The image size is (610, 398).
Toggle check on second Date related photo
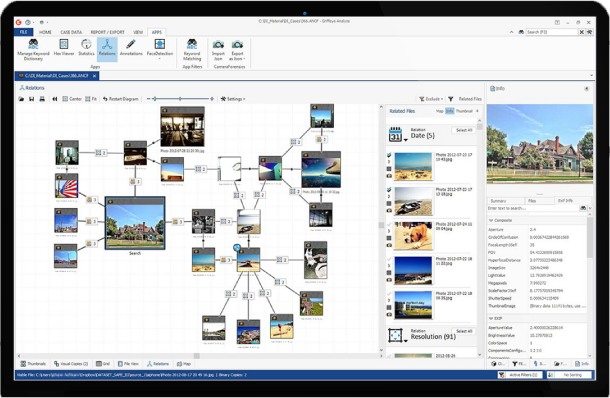[389, 189]
